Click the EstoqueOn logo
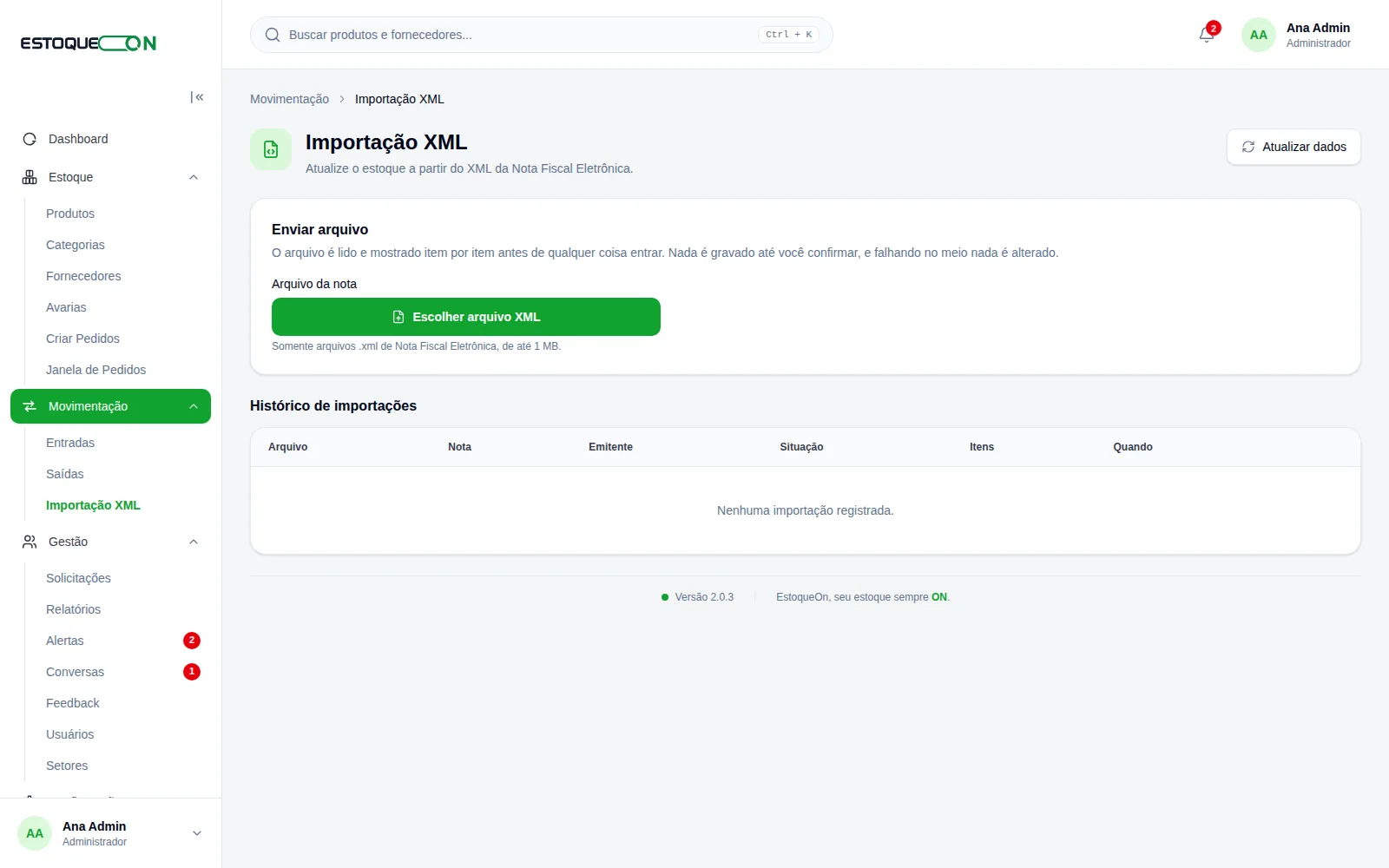 click(89, 43)
